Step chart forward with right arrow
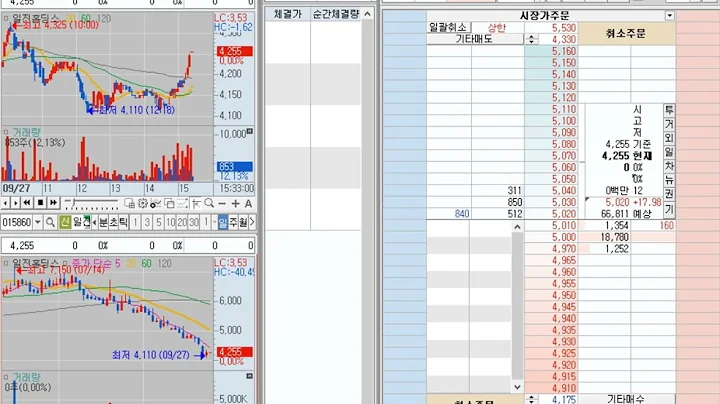The image size is (720, 404). (x=16, y=202)
